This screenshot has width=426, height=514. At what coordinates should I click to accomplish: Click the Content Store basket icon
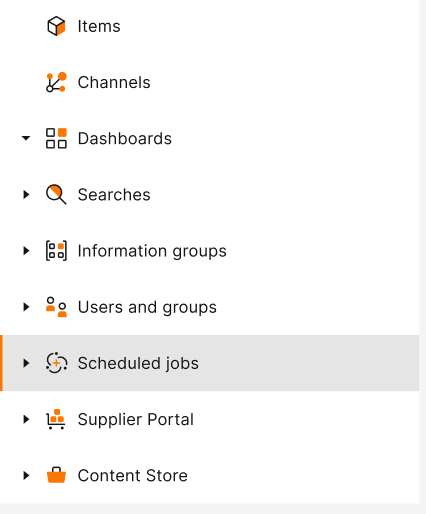(x=56, y=475)
